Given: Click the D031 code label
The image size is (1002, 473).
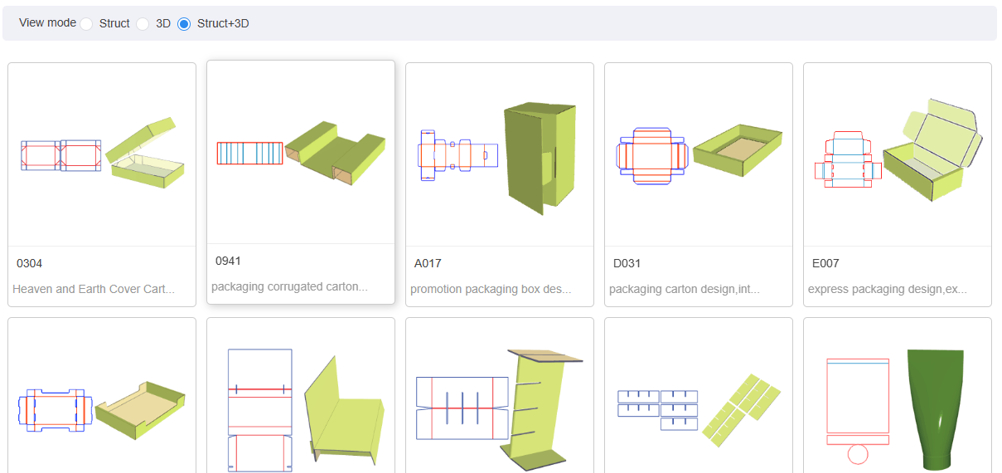Looking at the screenshot, I should point(627,263).
